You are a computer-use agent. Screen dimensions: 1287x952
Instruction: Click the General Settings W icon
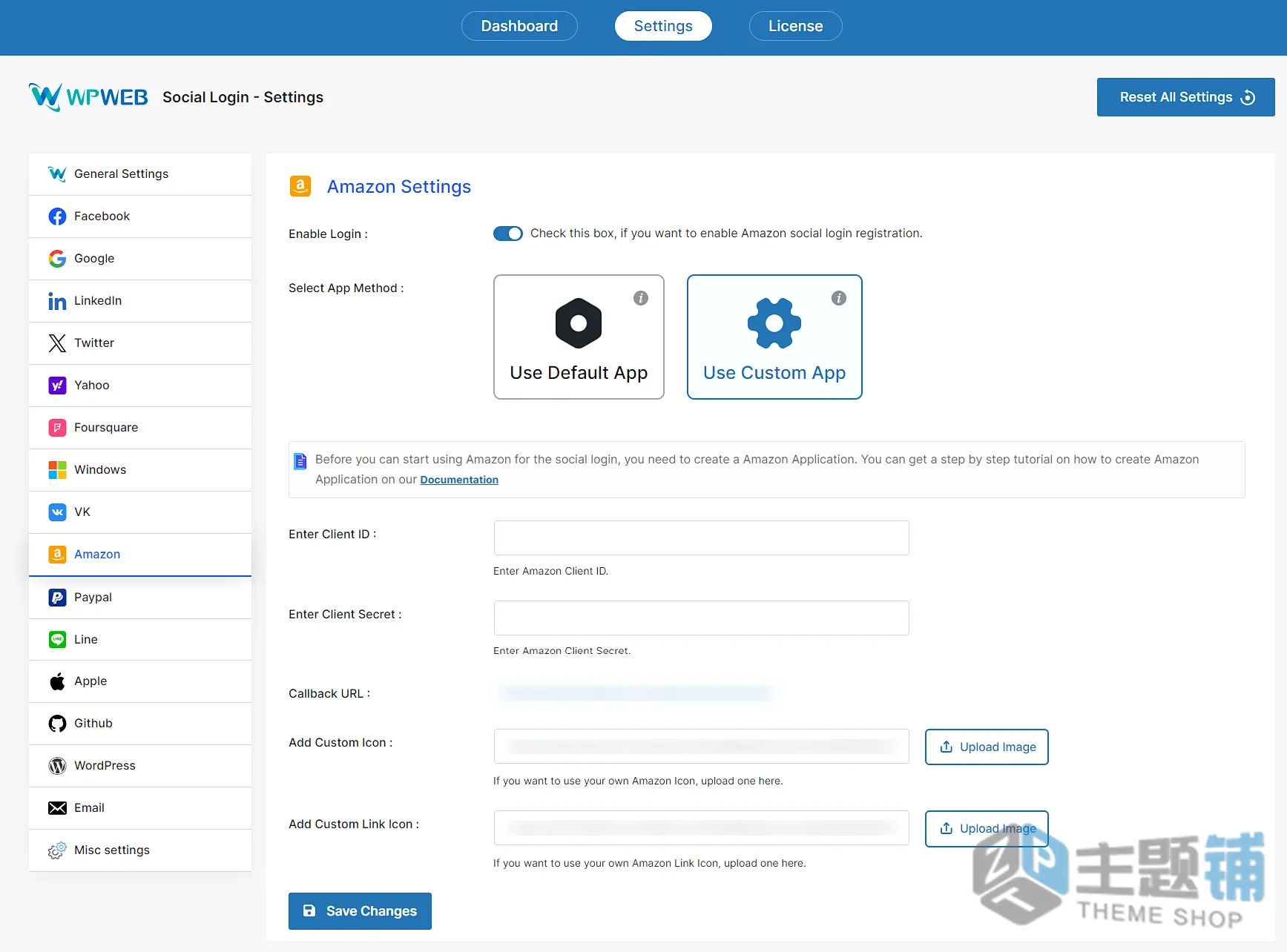pyautogui.click(x=57, y=173)
